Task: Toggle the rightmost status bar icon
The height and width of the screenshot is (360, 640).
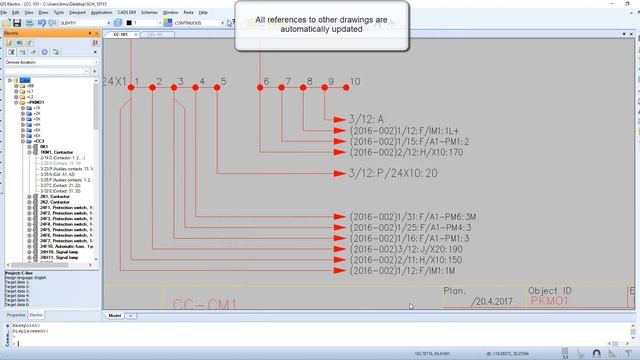Action: click(629, 353)
